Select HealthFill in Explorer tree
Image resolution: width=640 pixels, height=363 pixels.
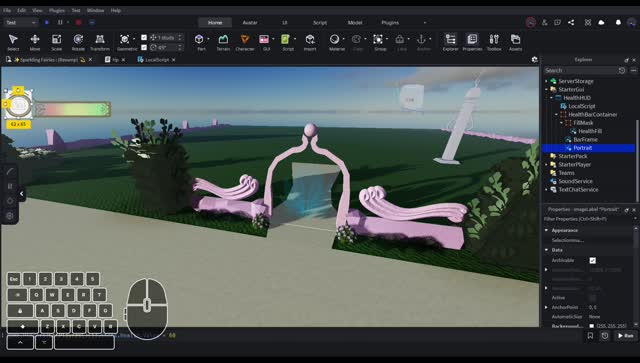[x=590, y=131]
